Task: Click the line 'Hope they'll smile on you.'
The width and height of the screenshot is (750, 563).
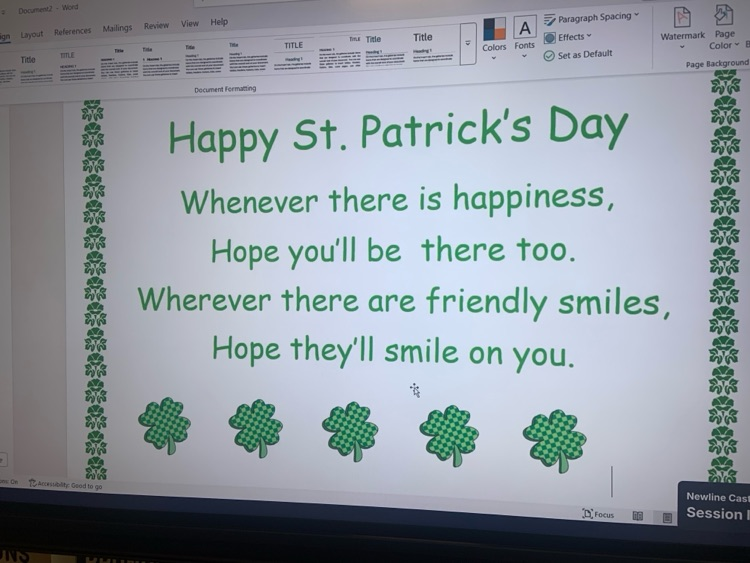Action: pyautogui.click(x=393, y=352)
